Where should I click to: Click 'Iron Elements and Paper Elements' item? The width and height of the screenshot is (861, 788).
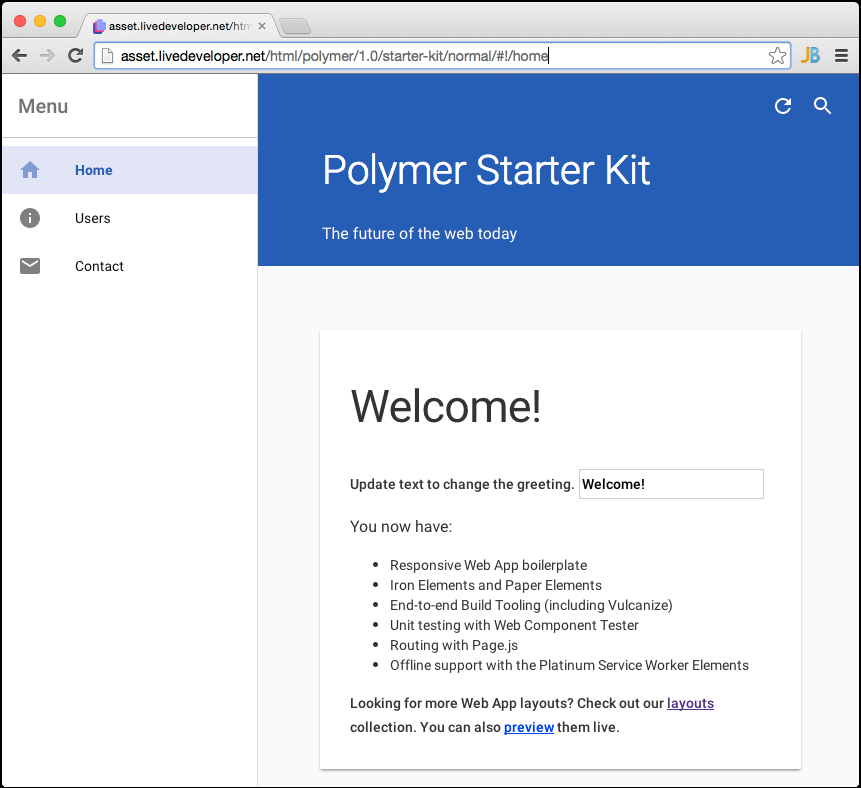[x=496, y=585]
